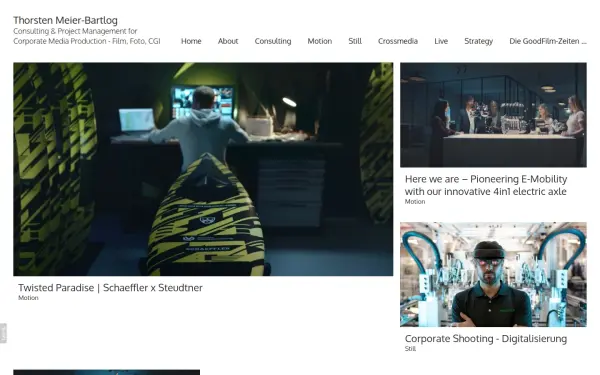Open the Consulting navigation link

pyautogui.click(x=273, y=41)
